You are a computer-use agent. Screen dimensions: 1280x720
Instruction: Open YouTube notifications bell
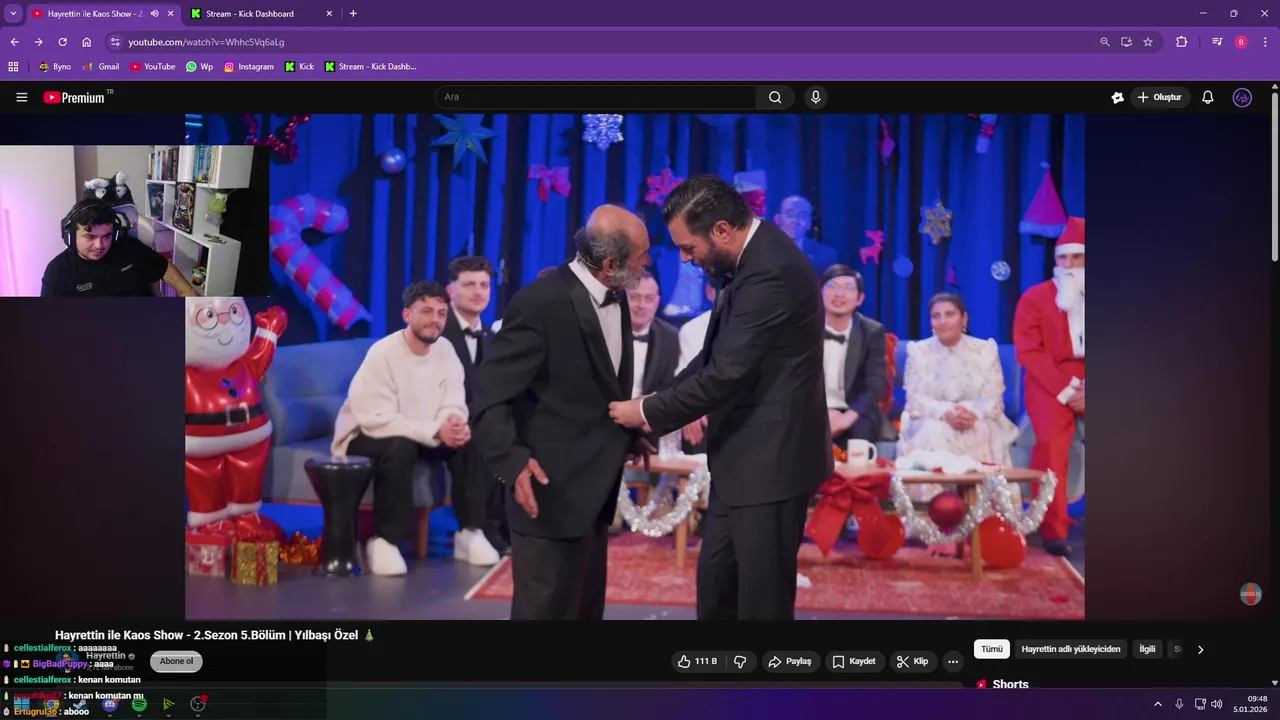point(1208,97)
